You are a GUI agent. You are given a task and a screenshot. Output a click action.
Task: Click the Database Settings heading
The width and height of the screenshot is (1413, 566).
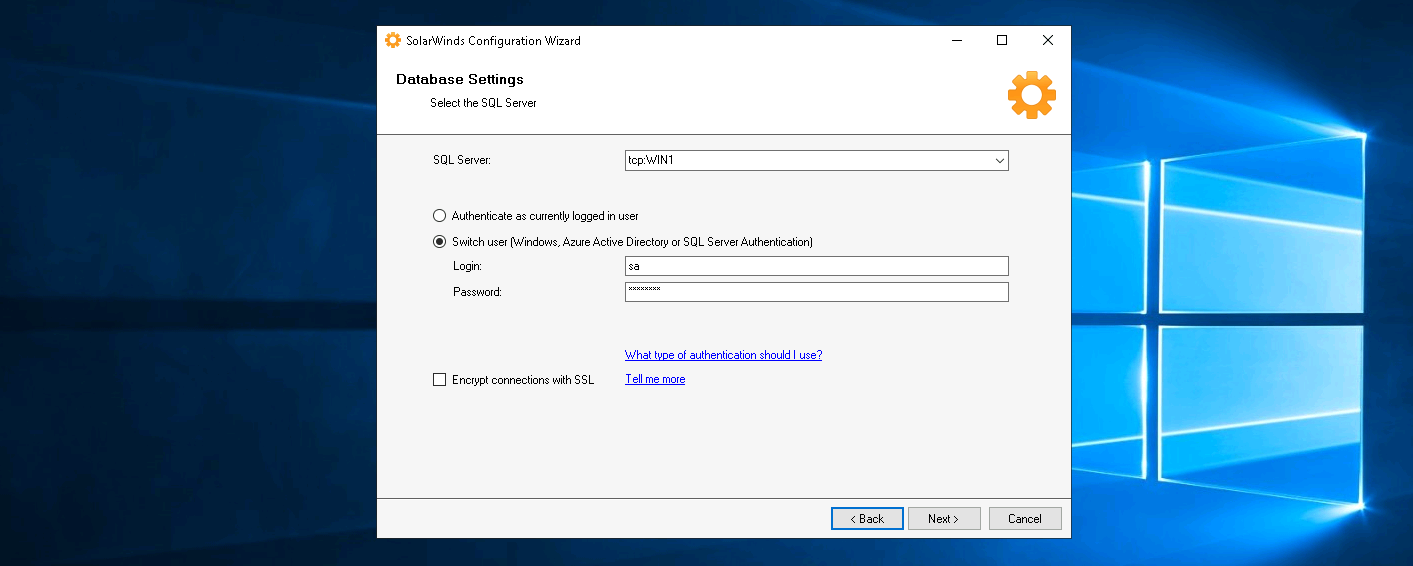459,80
